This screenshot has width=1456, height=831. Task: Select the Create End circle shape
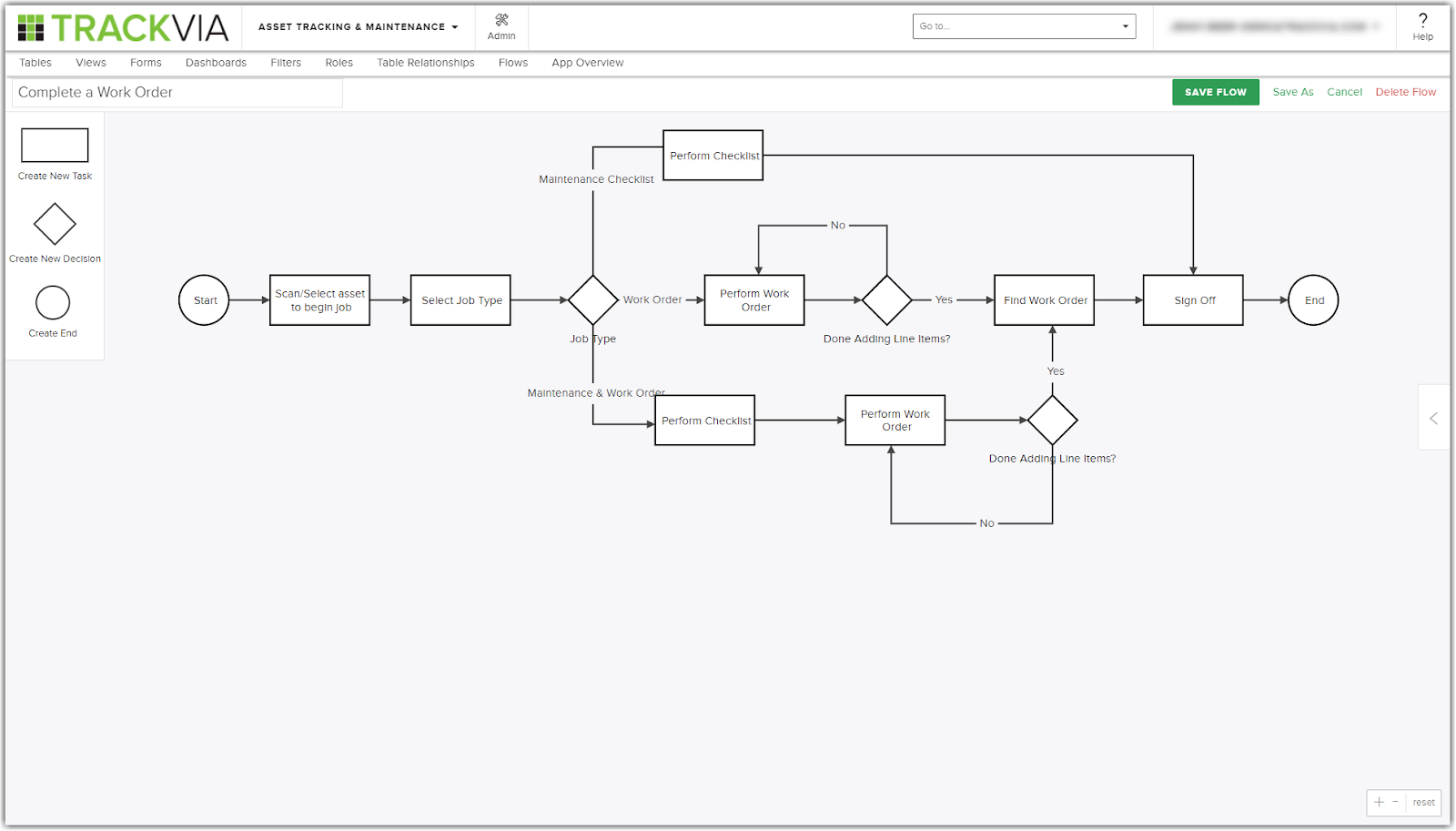53,303
